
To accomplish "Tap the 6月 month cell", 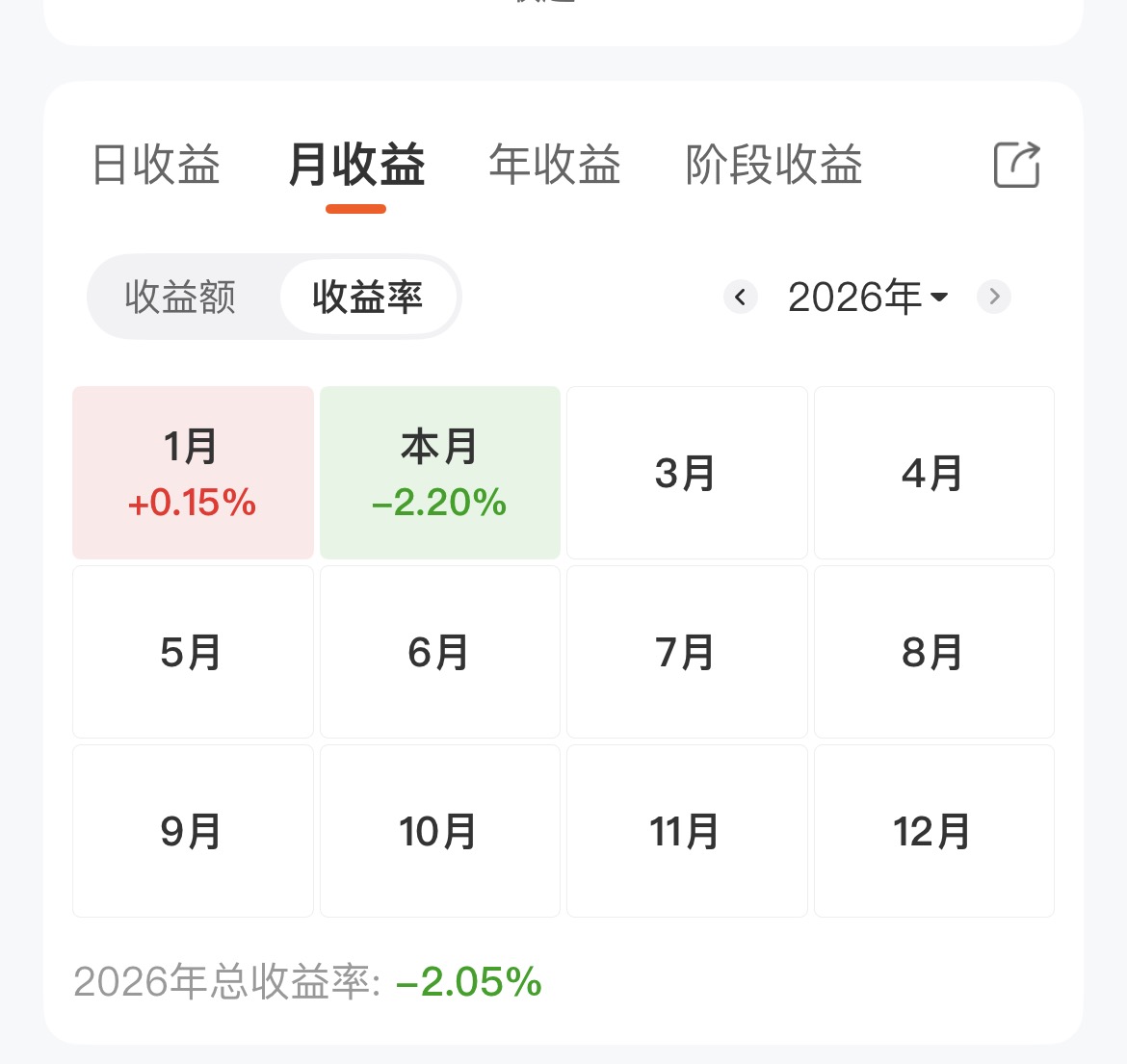I will point(439,652).
